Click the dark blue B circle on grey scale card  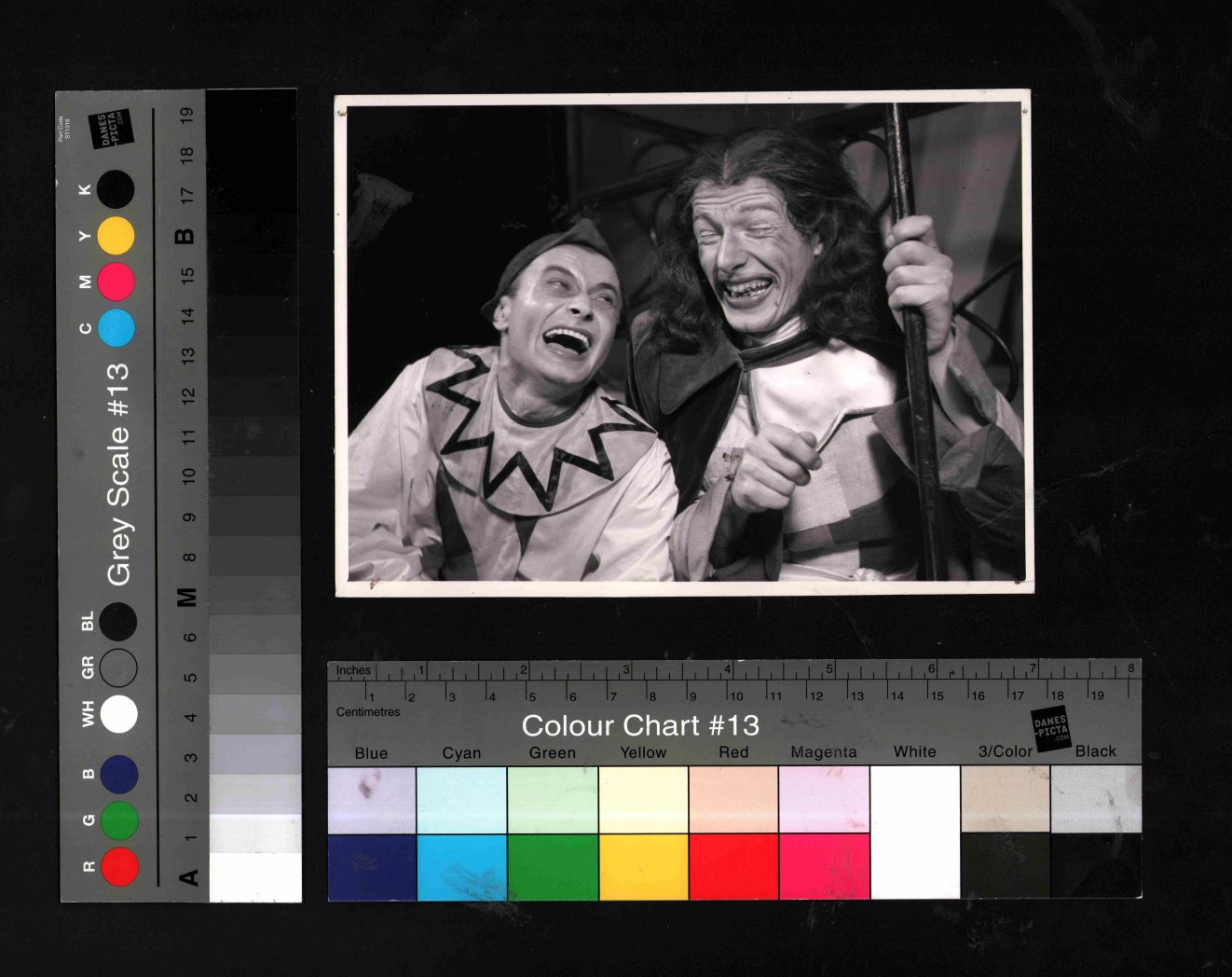click(119, 775)
